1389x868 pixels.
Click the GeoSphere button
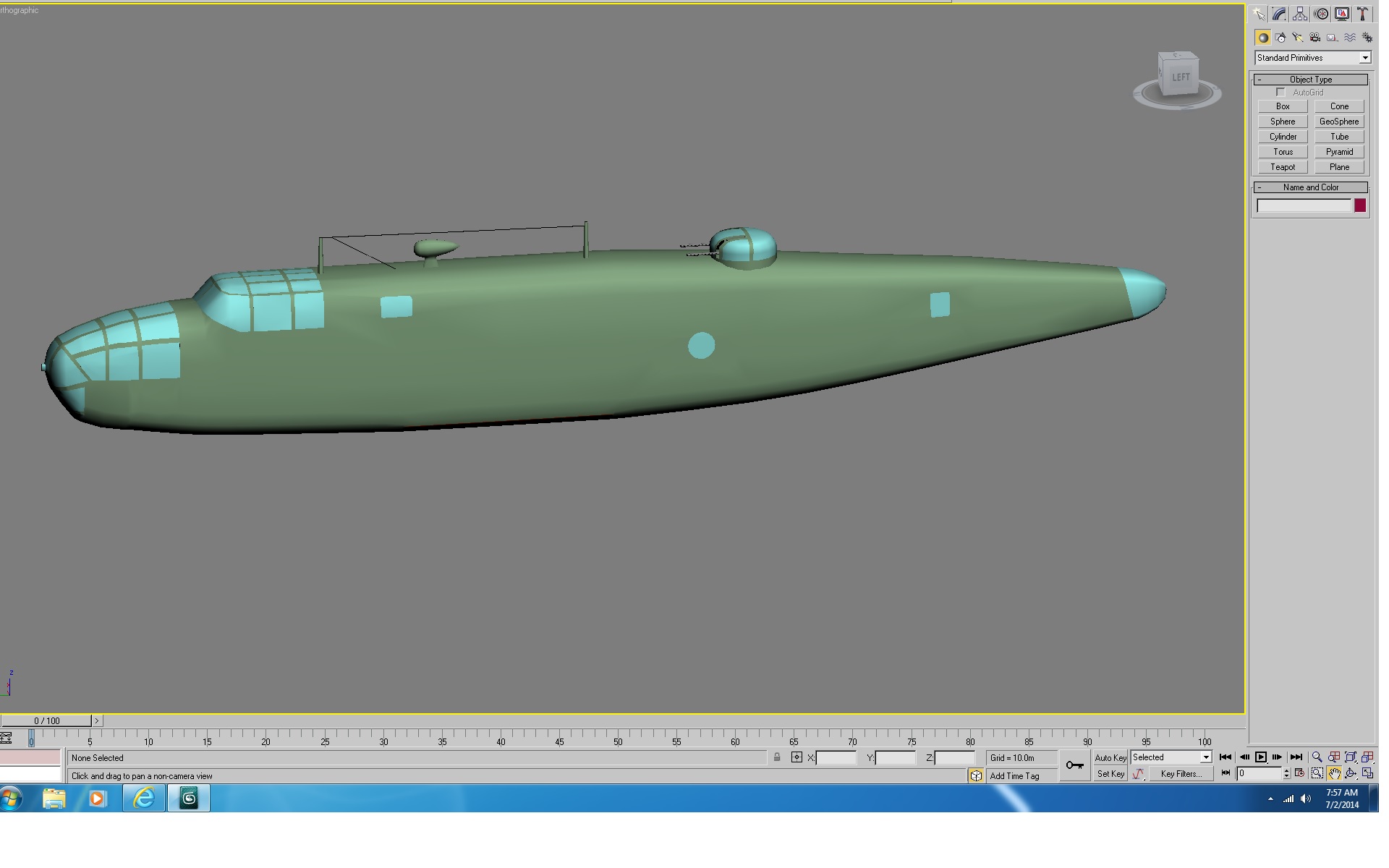[1339, 122]
